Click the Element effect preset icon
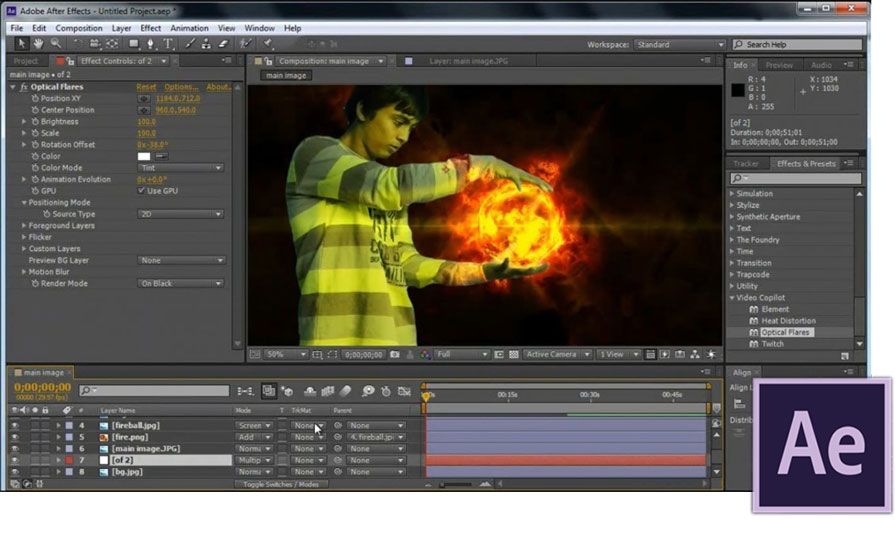Viewport: 895px width, 550px height. click(x=753, y=309)
